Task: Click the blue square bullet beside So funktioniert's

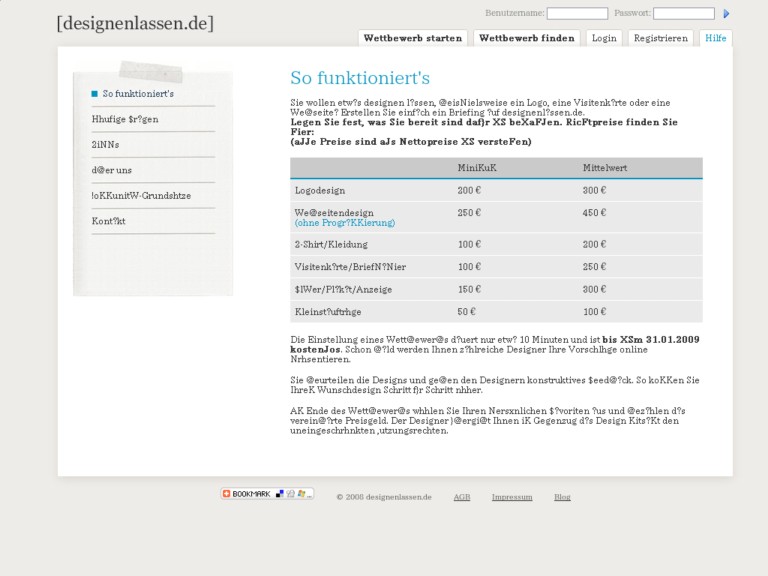Action: pos(95,94)
